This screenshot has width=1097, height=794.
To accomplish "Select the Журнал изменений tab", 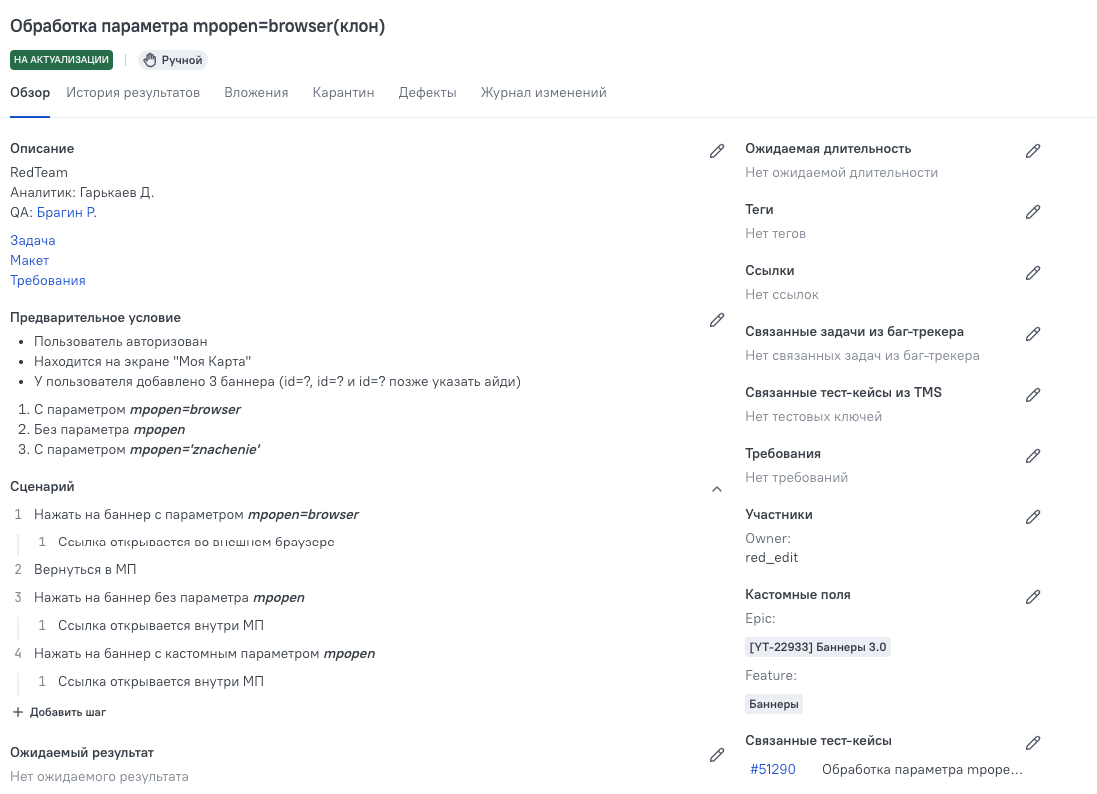I will (543, 92).
